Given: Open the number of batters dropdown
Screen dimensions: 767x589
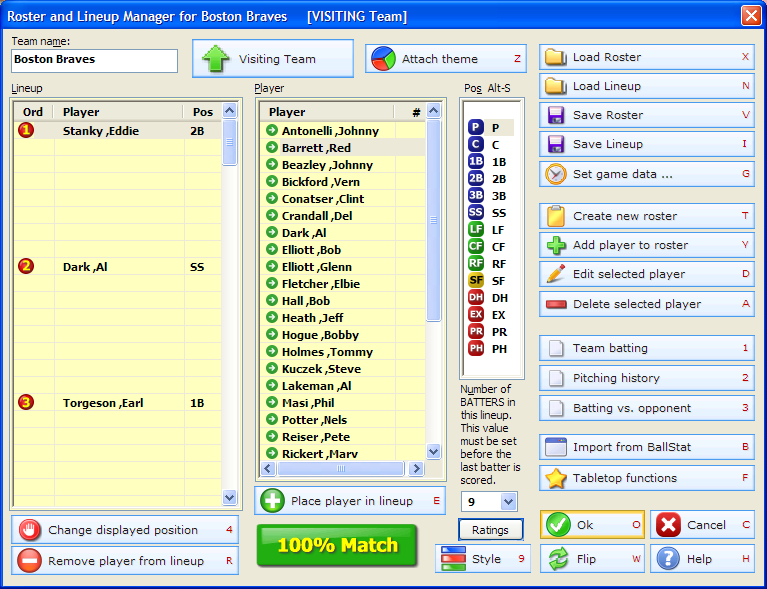Looking at the screenshot, I should tap(509, 501).
